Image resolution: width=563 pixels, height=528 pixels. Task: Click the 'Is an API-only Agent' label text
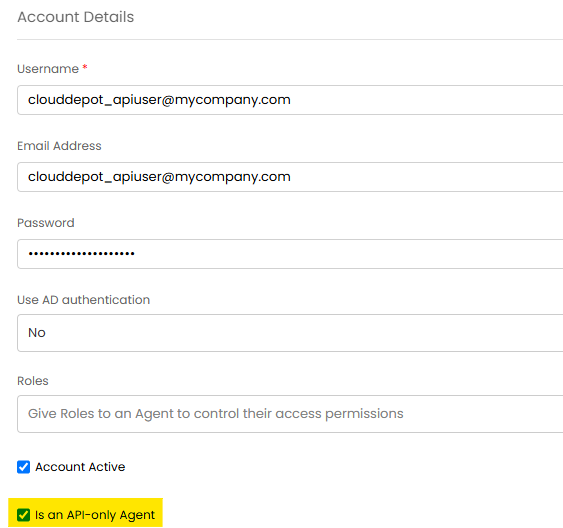coord(95,515)
